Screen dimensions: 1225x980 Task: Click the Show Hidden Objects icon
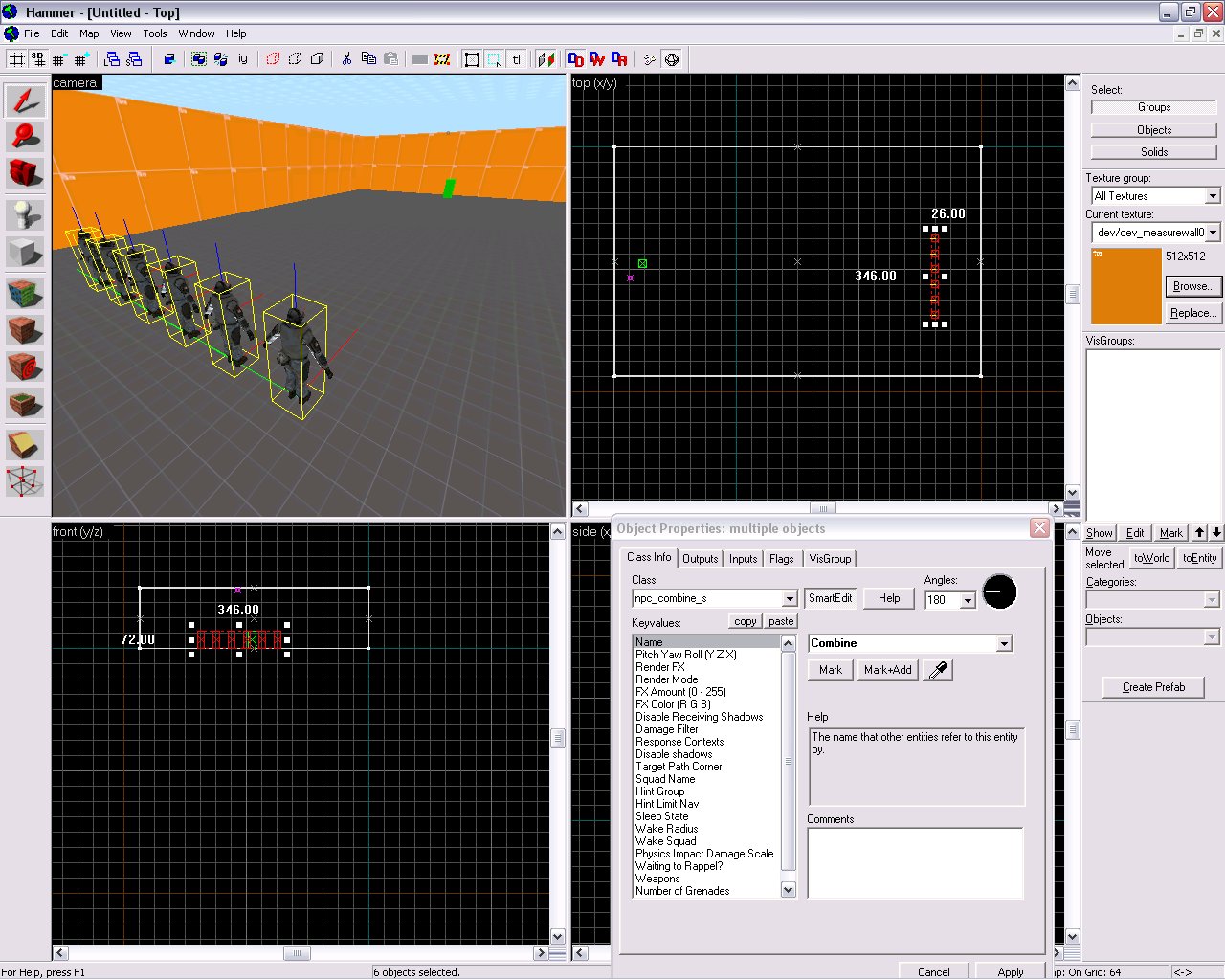point(317,59)
